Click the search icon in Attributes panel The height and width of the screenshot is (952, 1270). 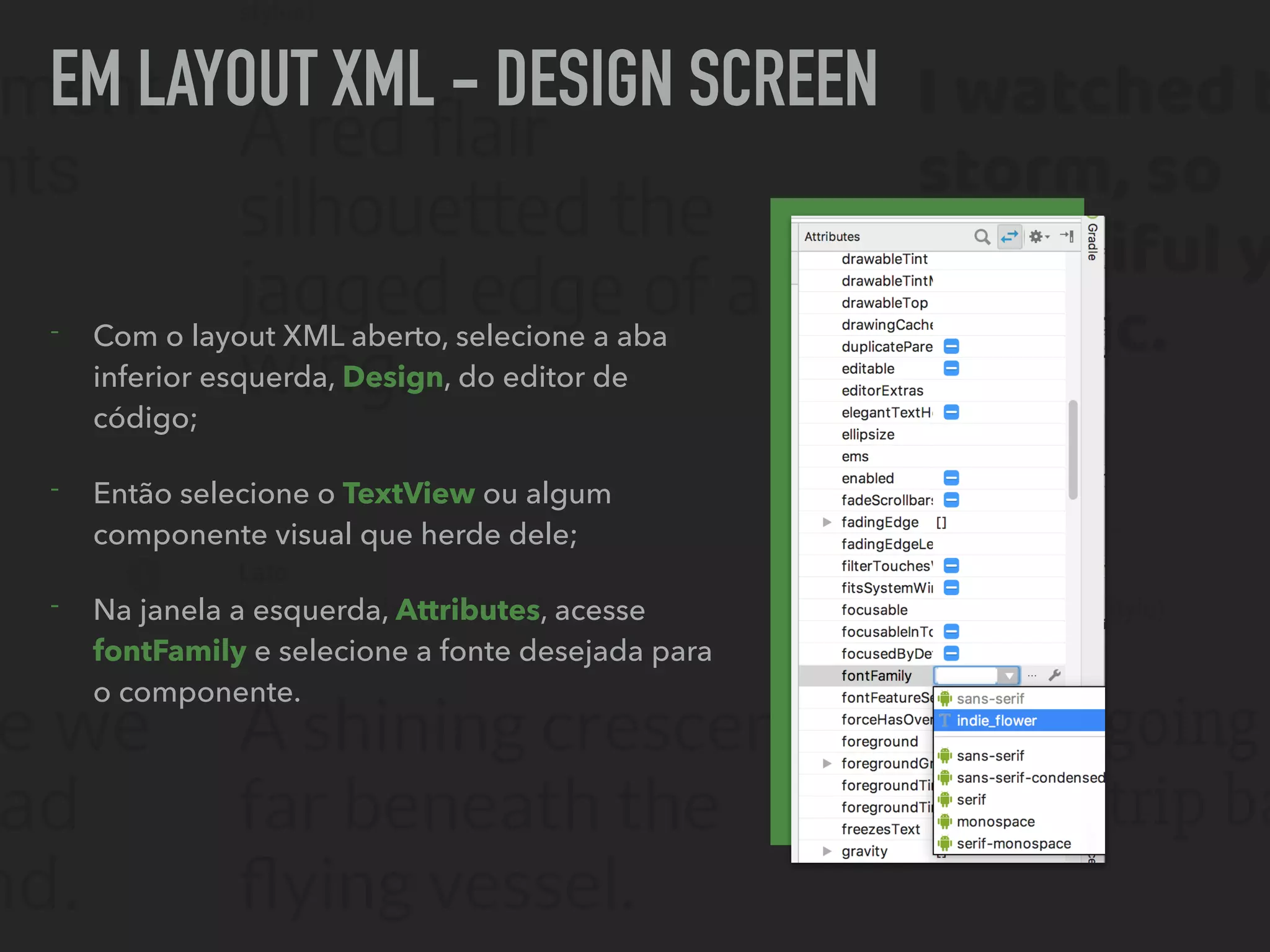click(x=982, y=237)
